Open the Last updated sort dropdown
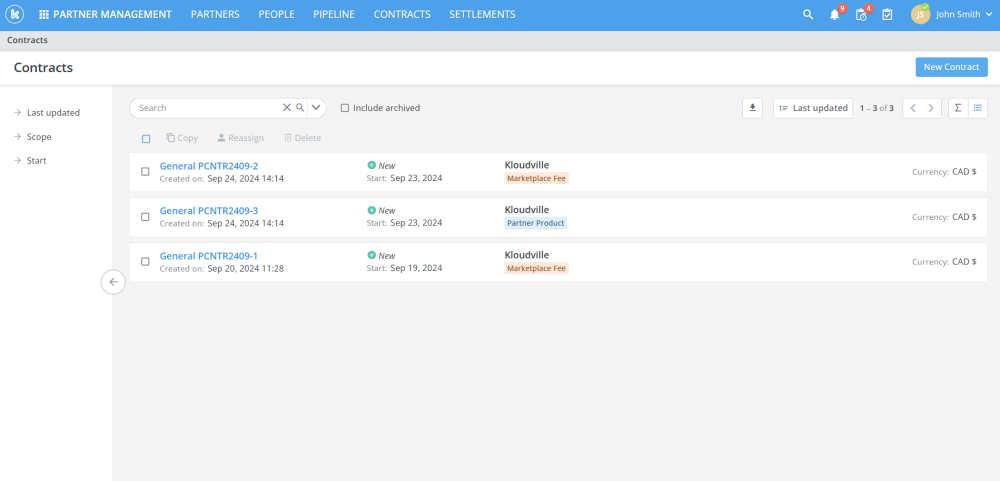This screenshot has width=1000, height=481. click(x=813, y=108)
